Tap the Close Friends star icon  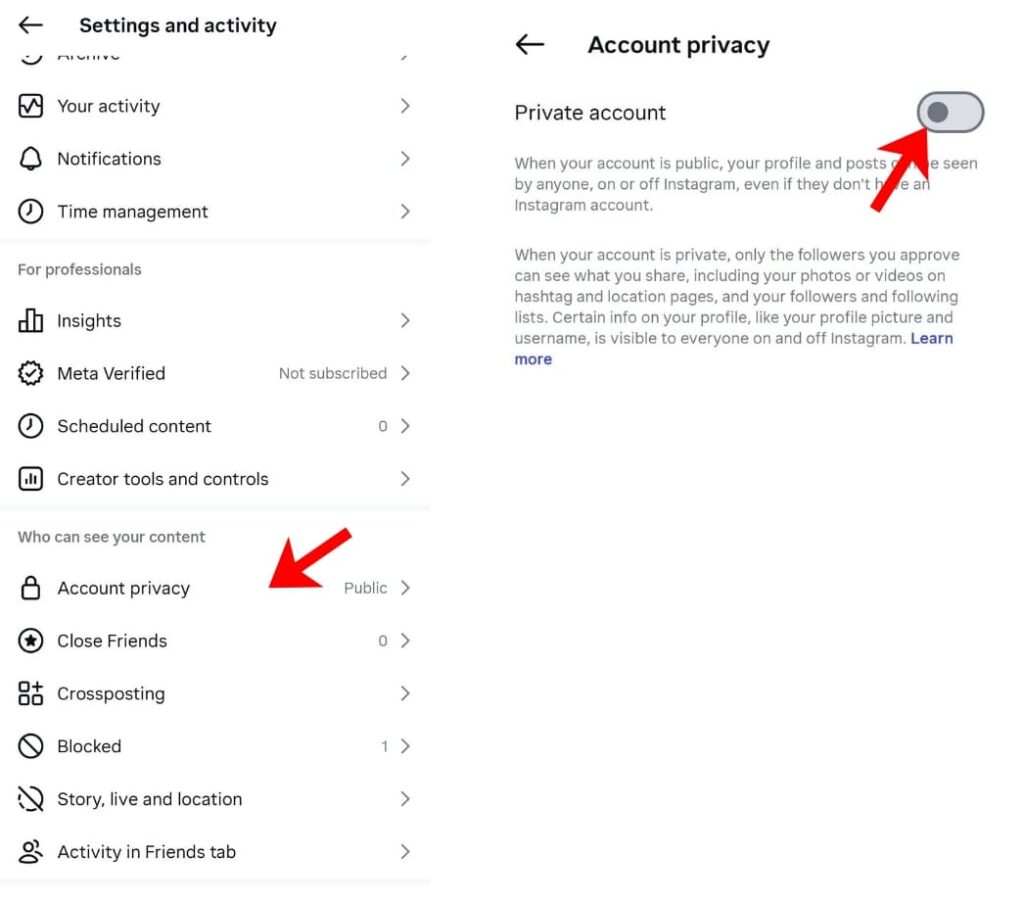31,641
